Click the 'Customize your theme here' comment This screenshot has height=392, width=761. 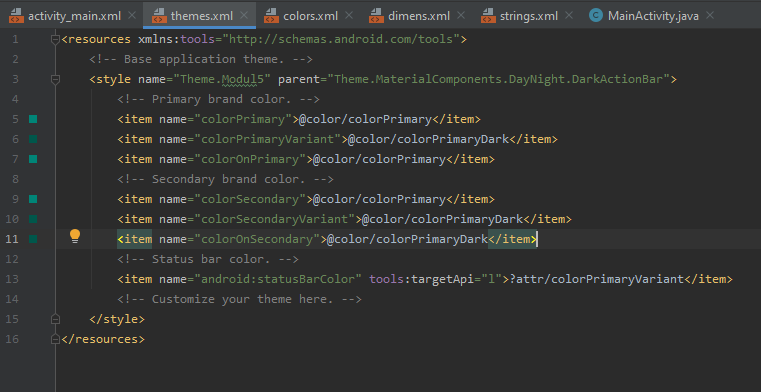[239, 299]
